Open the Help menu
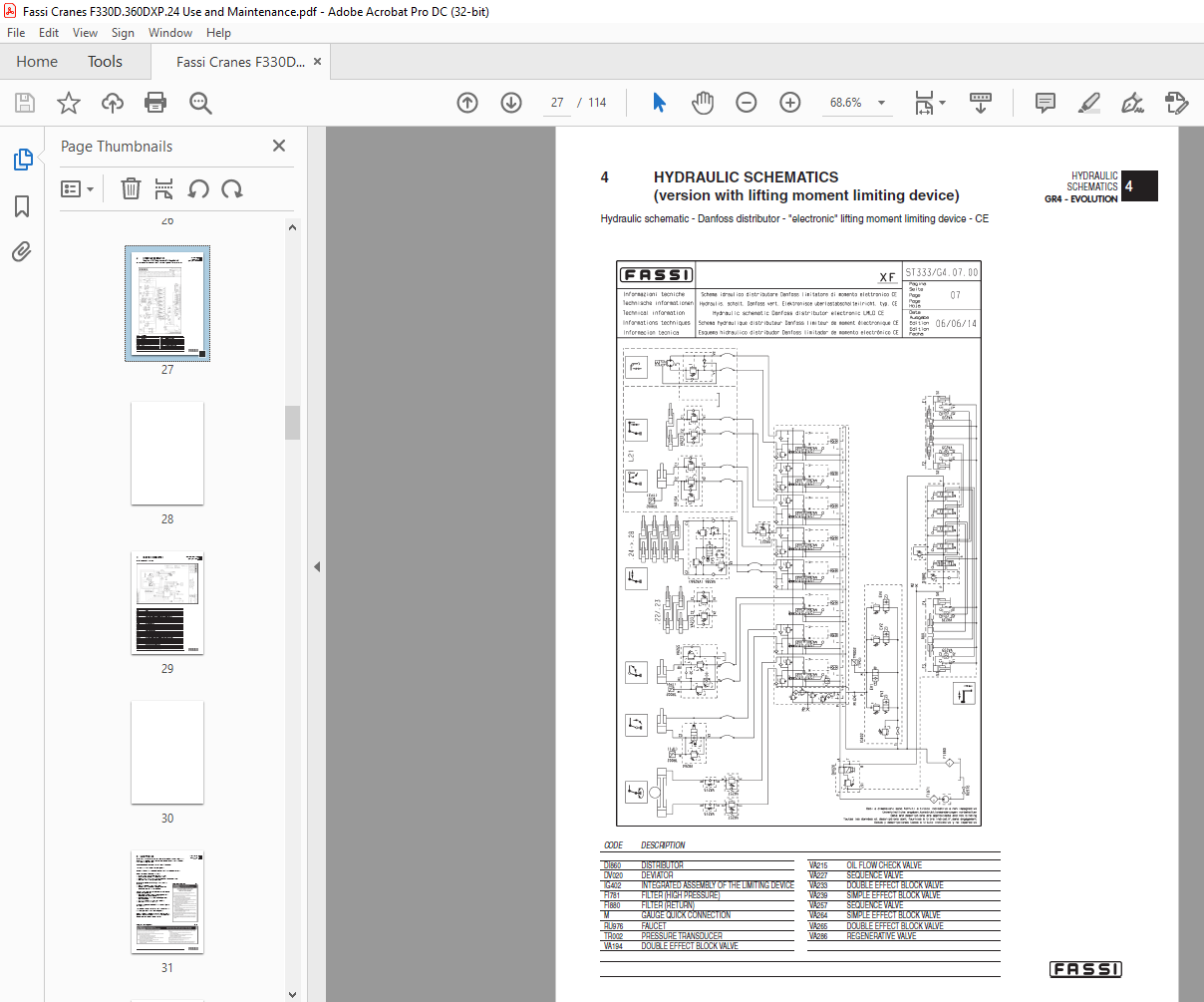This screenshot has height=1002, width=1204. tap(218, 33)
